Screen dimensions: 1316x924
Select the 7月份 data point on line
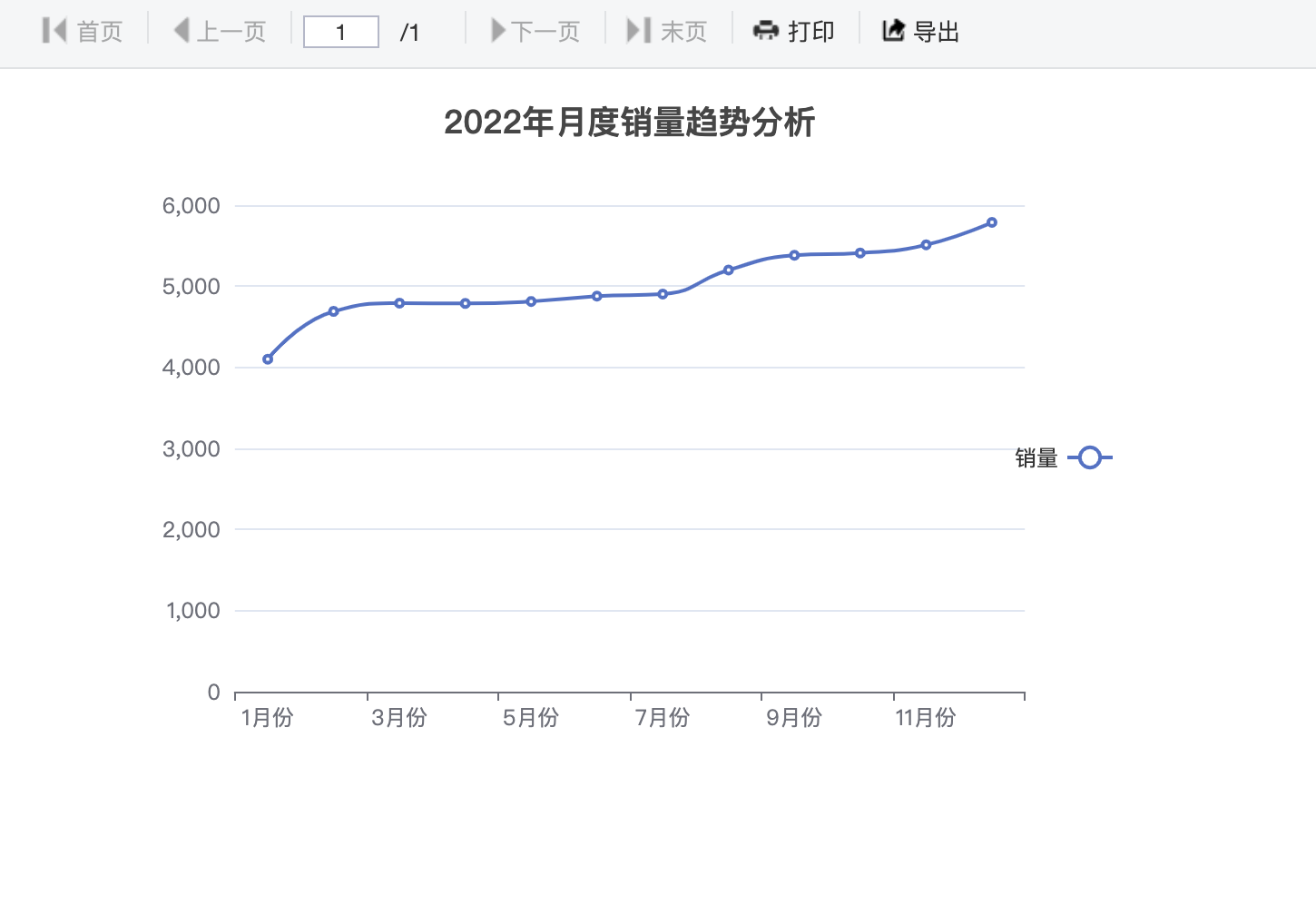pyautogui.click(x=663, y=294)
